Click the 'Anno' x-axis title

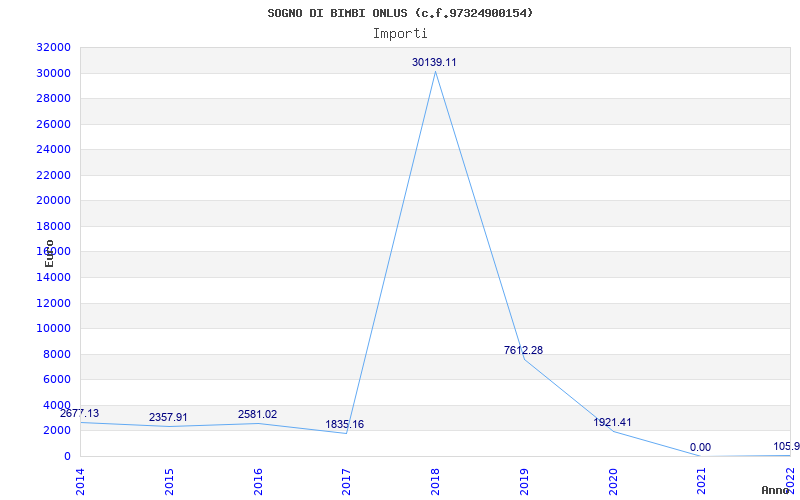coord(776,490)
